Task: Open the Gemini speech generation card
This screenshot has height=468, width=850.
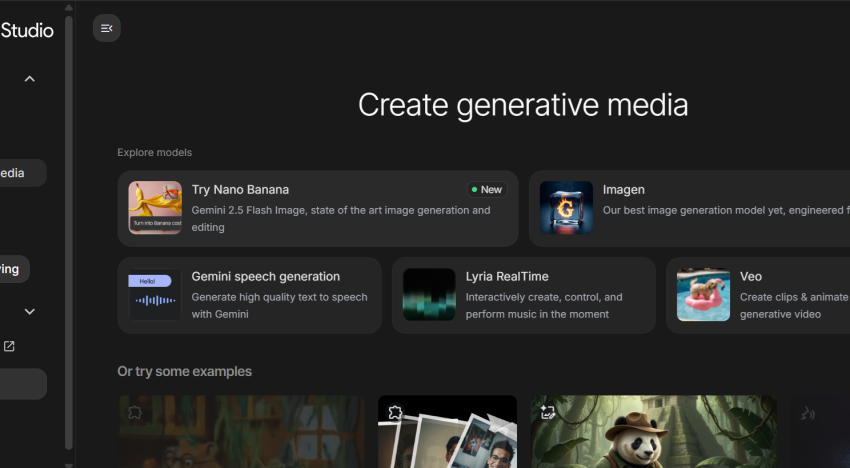Action: [249, 295]
